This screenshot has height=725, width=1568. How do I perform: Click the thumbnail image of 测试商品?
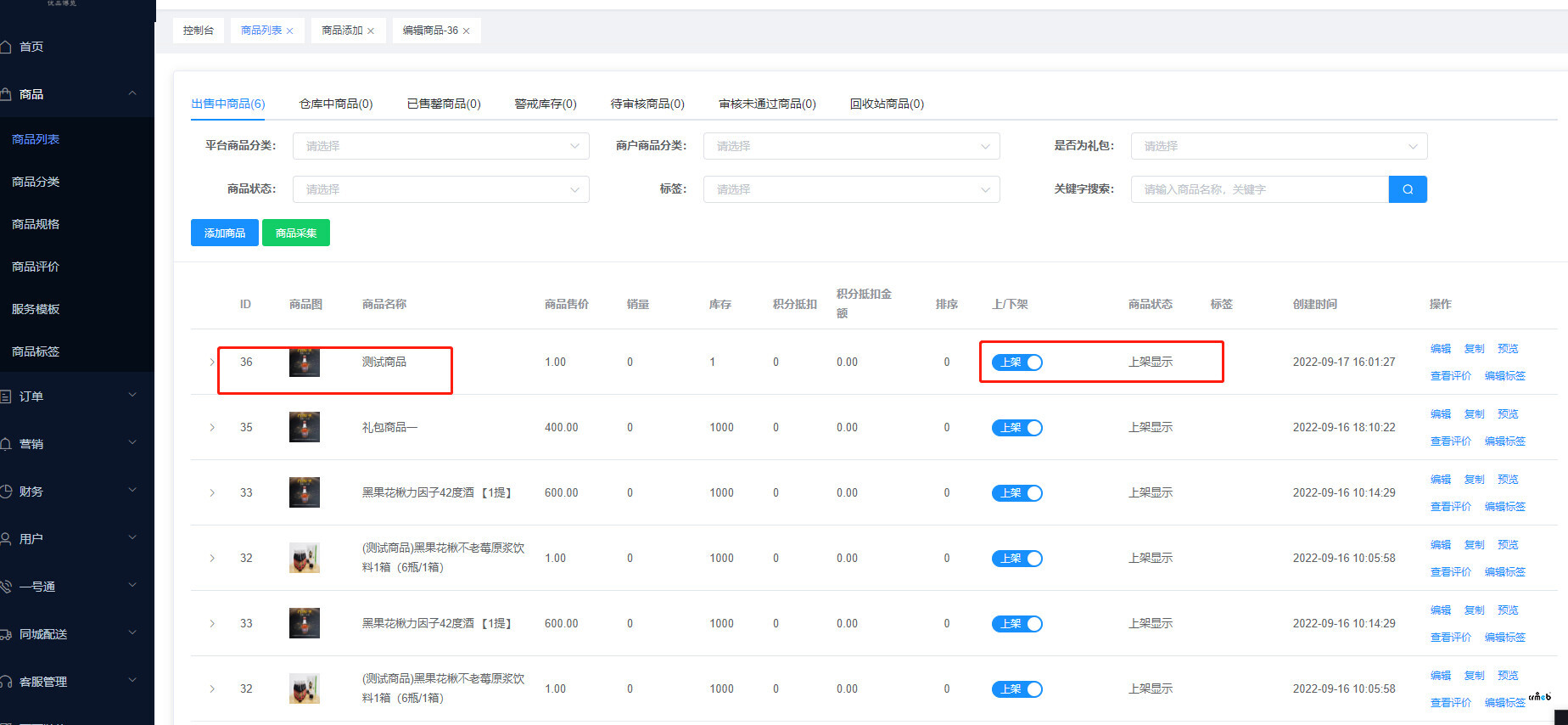pos(304,362)
